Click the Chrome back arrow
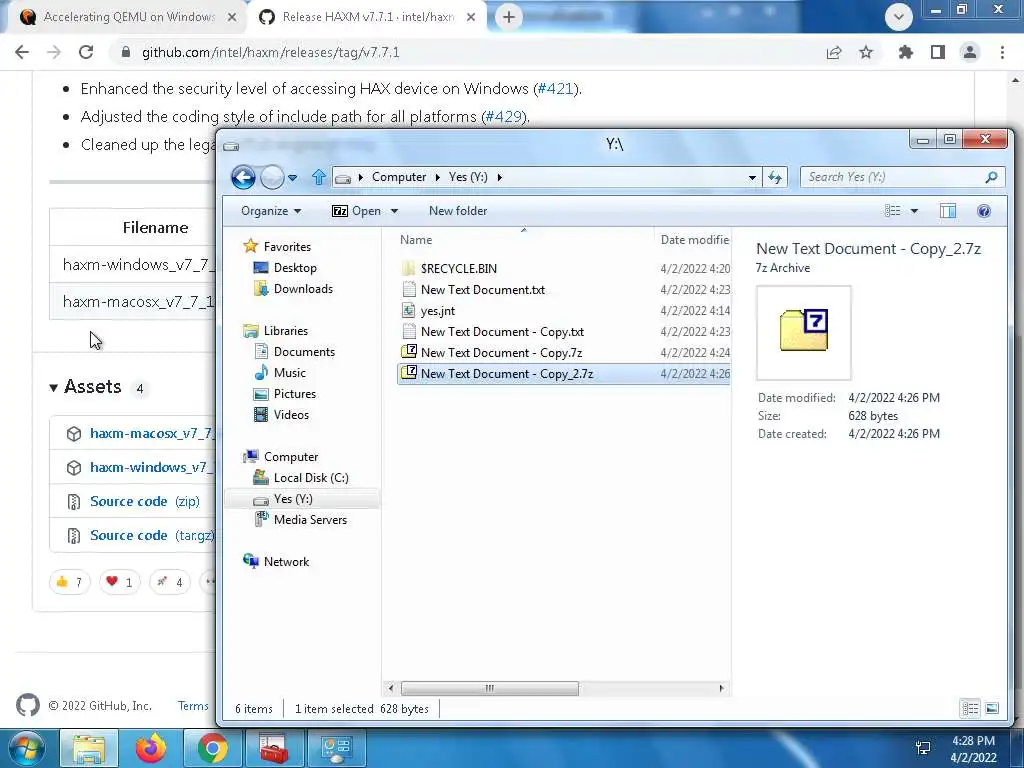Viewport: 1024px width, 768px height. point(22,52)
